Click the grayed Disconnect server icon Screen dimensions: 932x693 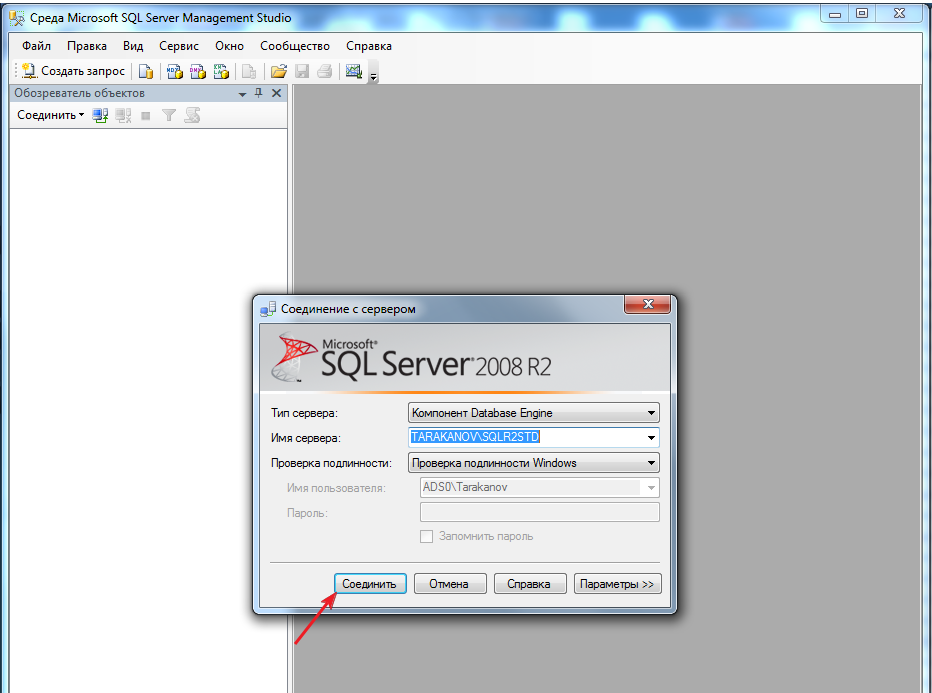click(123, 115)
